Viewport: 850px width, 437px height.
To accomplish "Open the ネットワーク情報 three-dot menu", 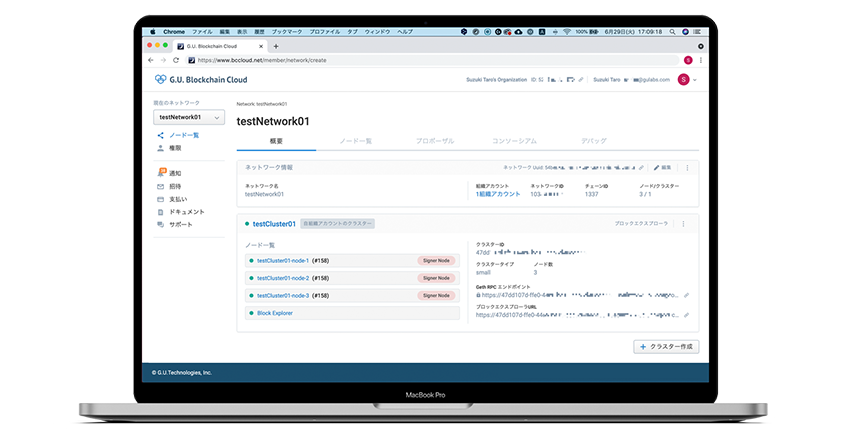I will click(686, 167).
